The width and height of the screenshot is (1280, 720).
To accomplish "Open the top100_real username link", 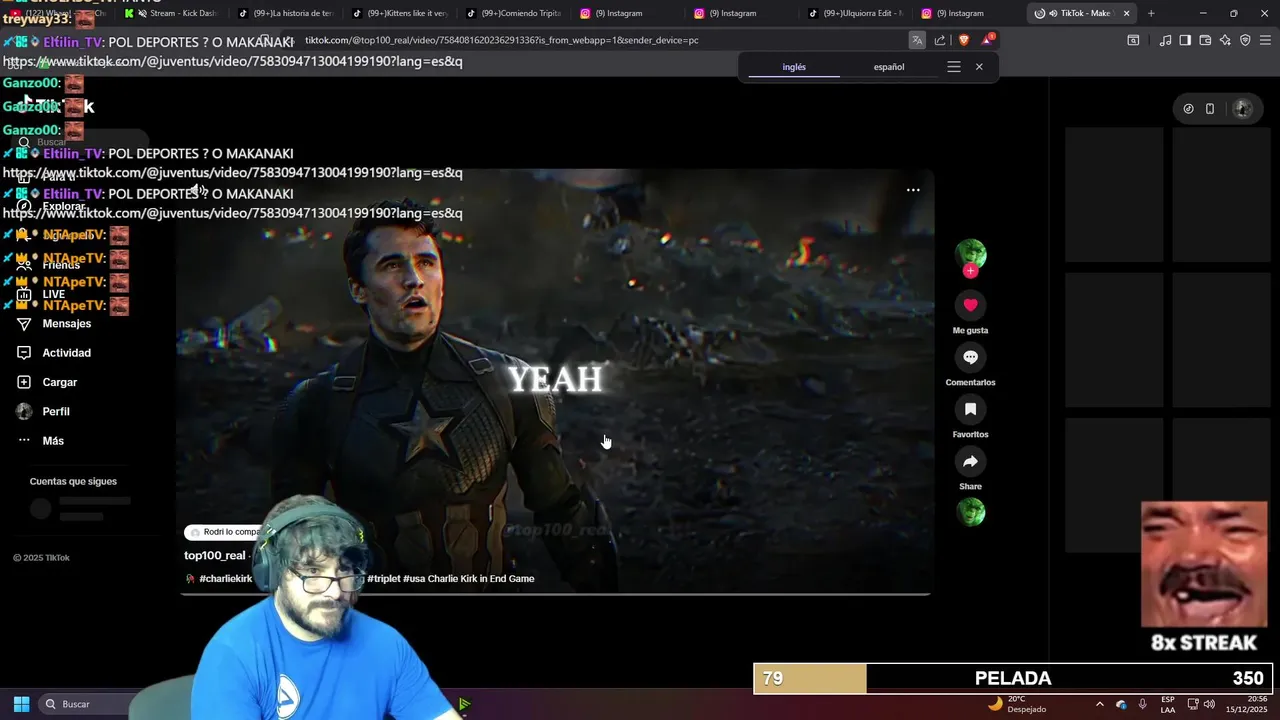I will coord(214,555).
